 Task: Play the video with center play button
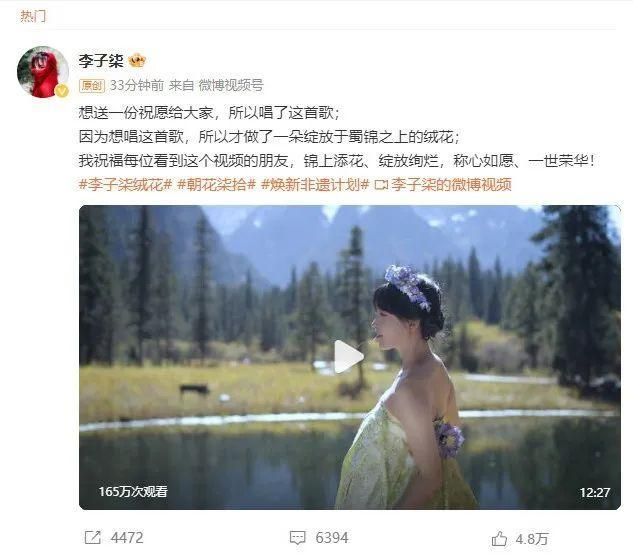[349, 357]
